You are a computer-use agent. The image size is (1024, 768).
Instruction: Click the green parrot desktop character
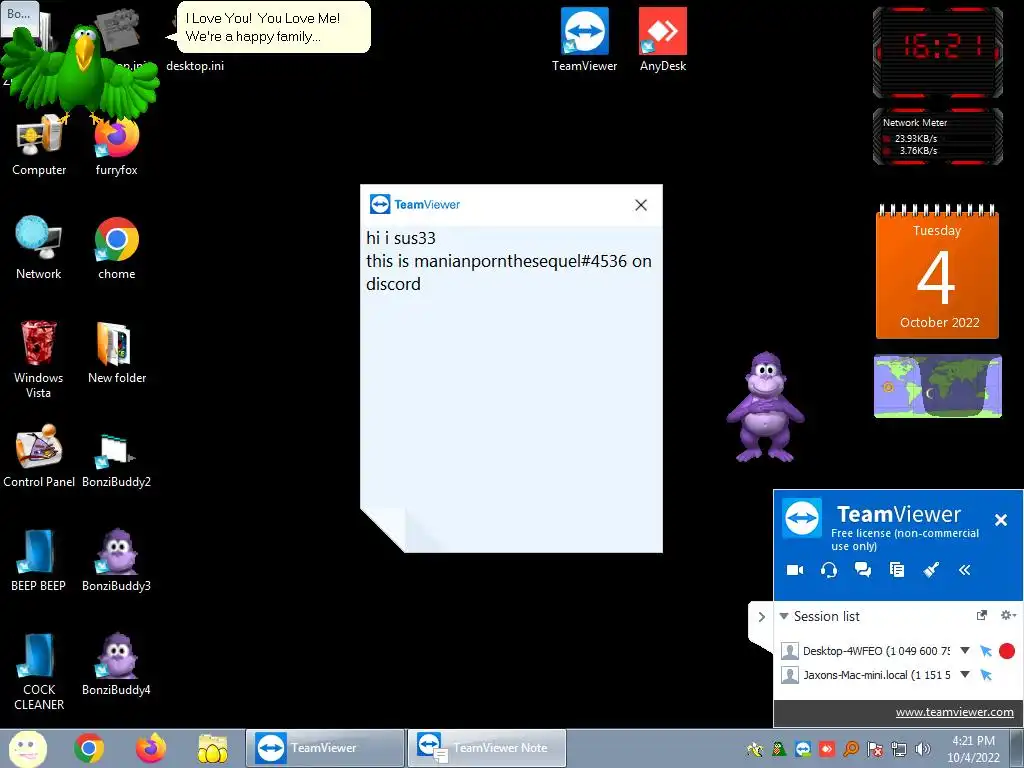(x=80, y=73)
